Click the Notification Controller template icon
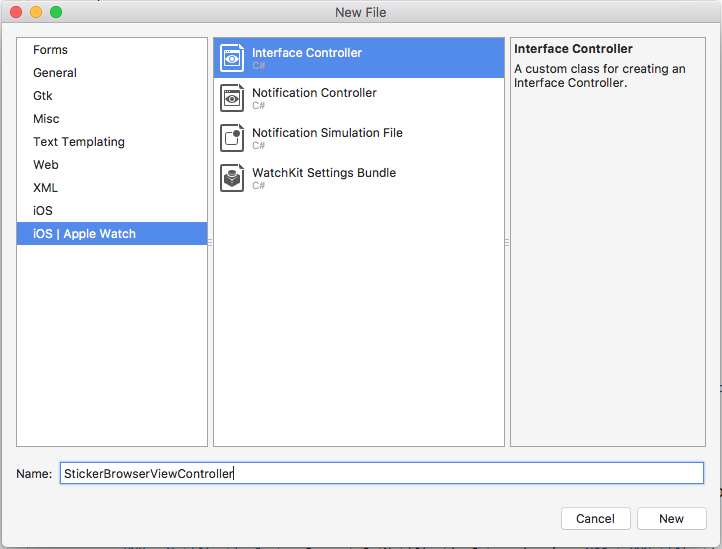This screenshot has height=549, width=722. [x=232, y=98]
